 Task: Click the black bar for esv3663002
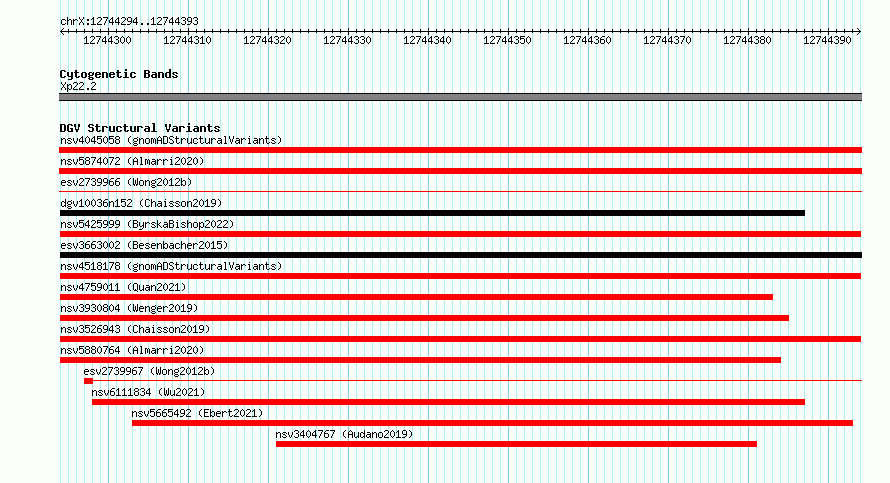[x=460, y=255]
